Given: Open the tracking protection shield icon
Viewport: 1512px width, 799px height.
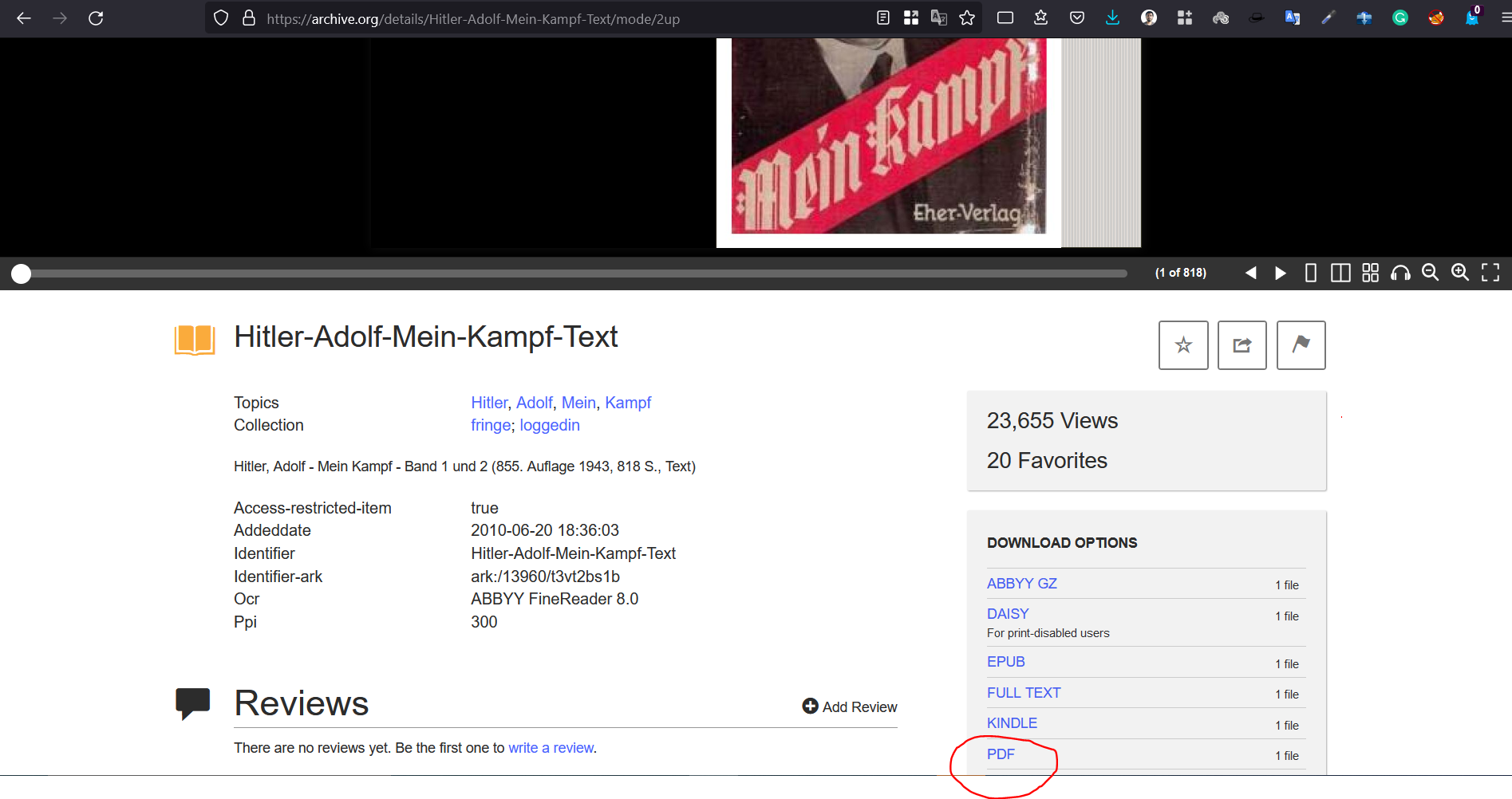Looking at the screenshot, I should 221,18.
